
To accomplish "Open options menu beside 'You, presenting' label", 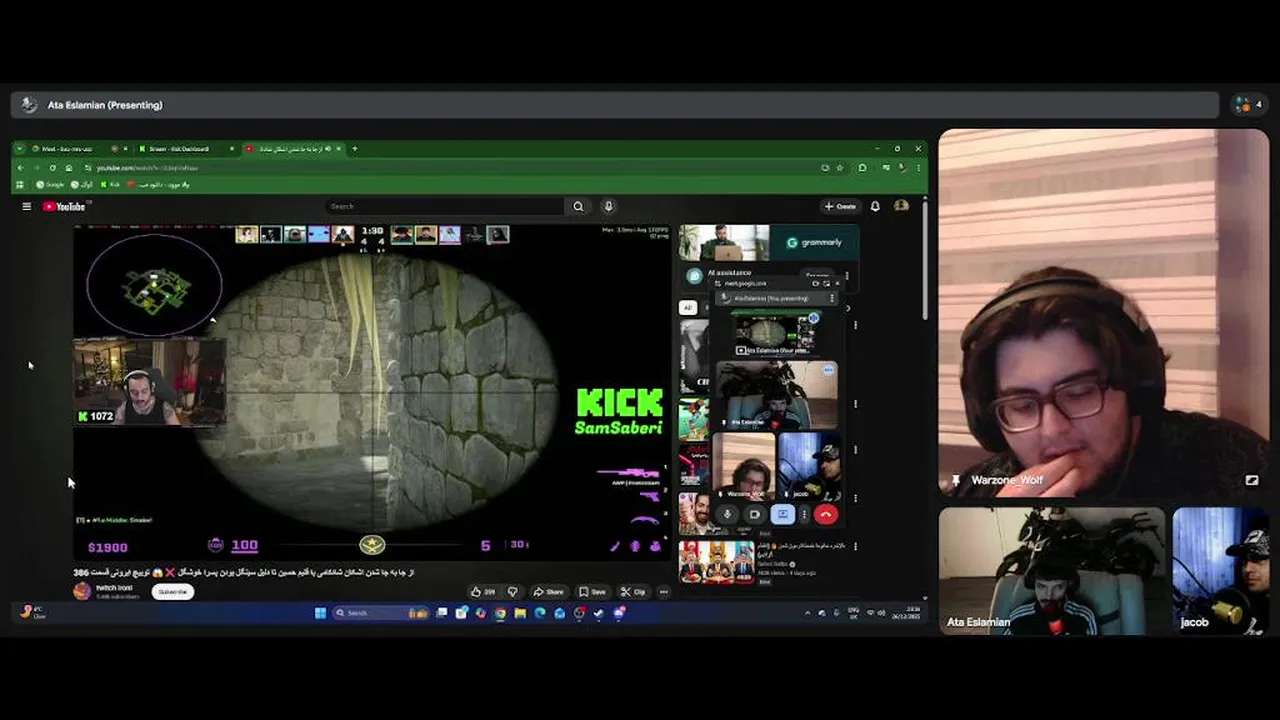I will 832,298.
